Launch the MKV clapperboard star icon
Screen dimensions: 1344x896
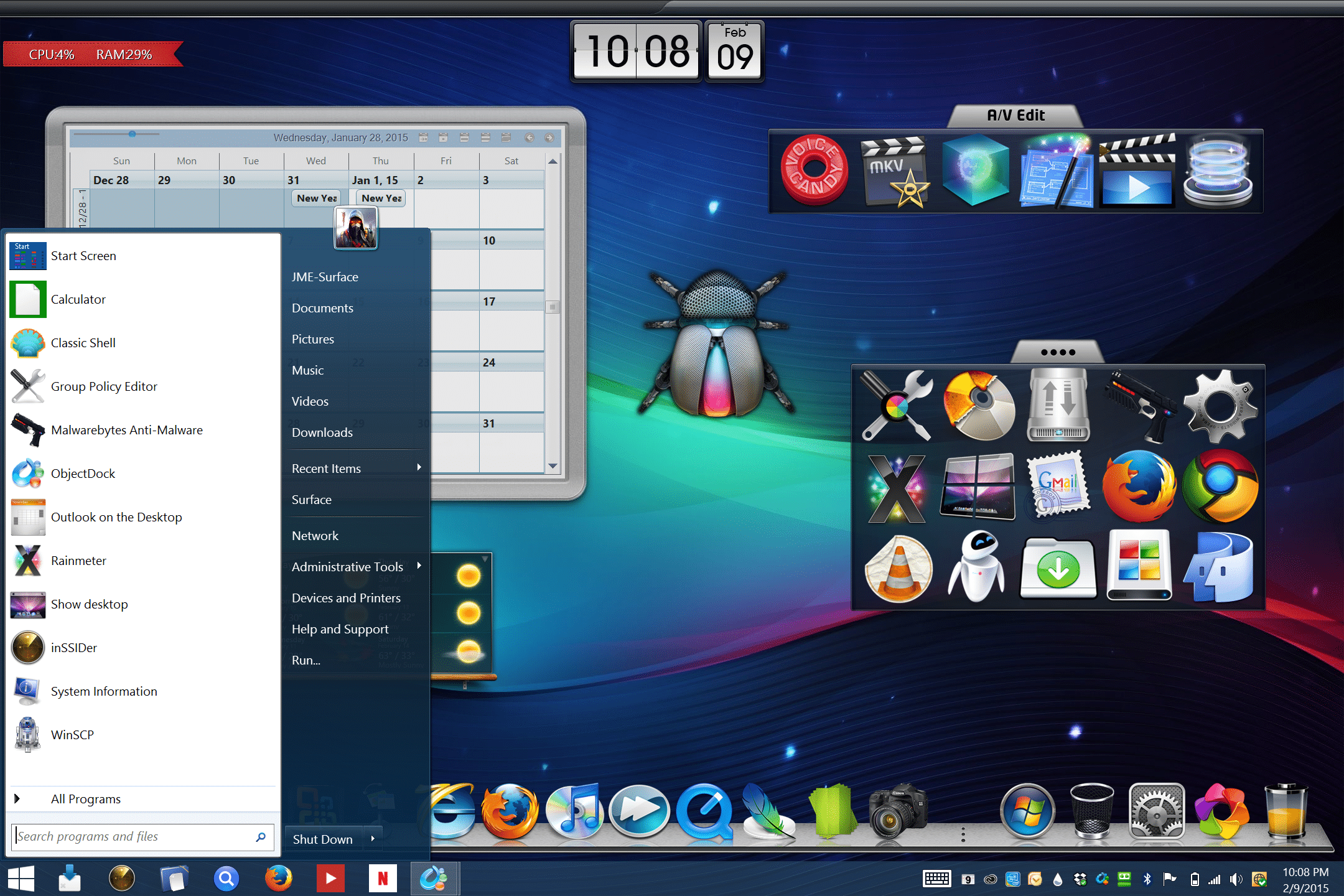click(895, 171)
